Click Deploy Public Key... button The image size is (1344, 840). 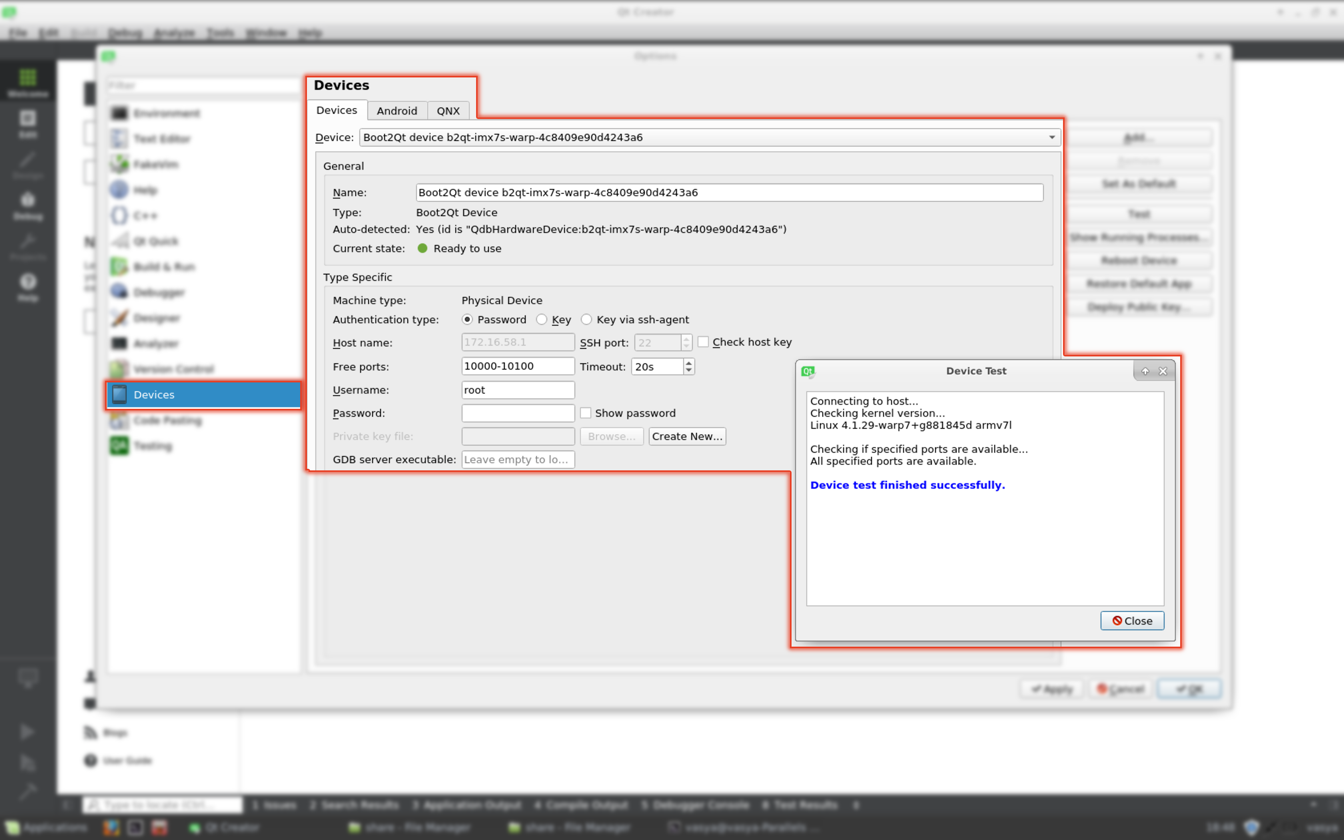1139,307
